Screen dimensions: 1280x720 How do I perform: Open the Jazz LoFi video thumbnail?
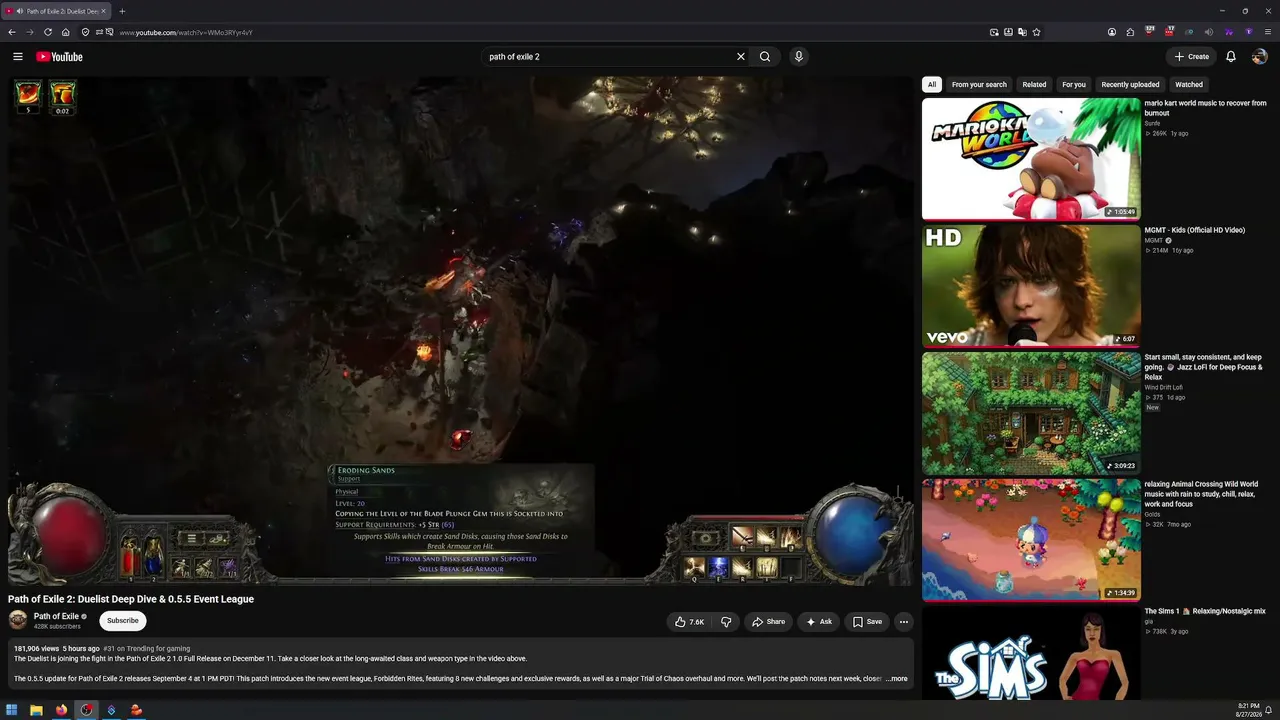click(x=1031, y=413)
